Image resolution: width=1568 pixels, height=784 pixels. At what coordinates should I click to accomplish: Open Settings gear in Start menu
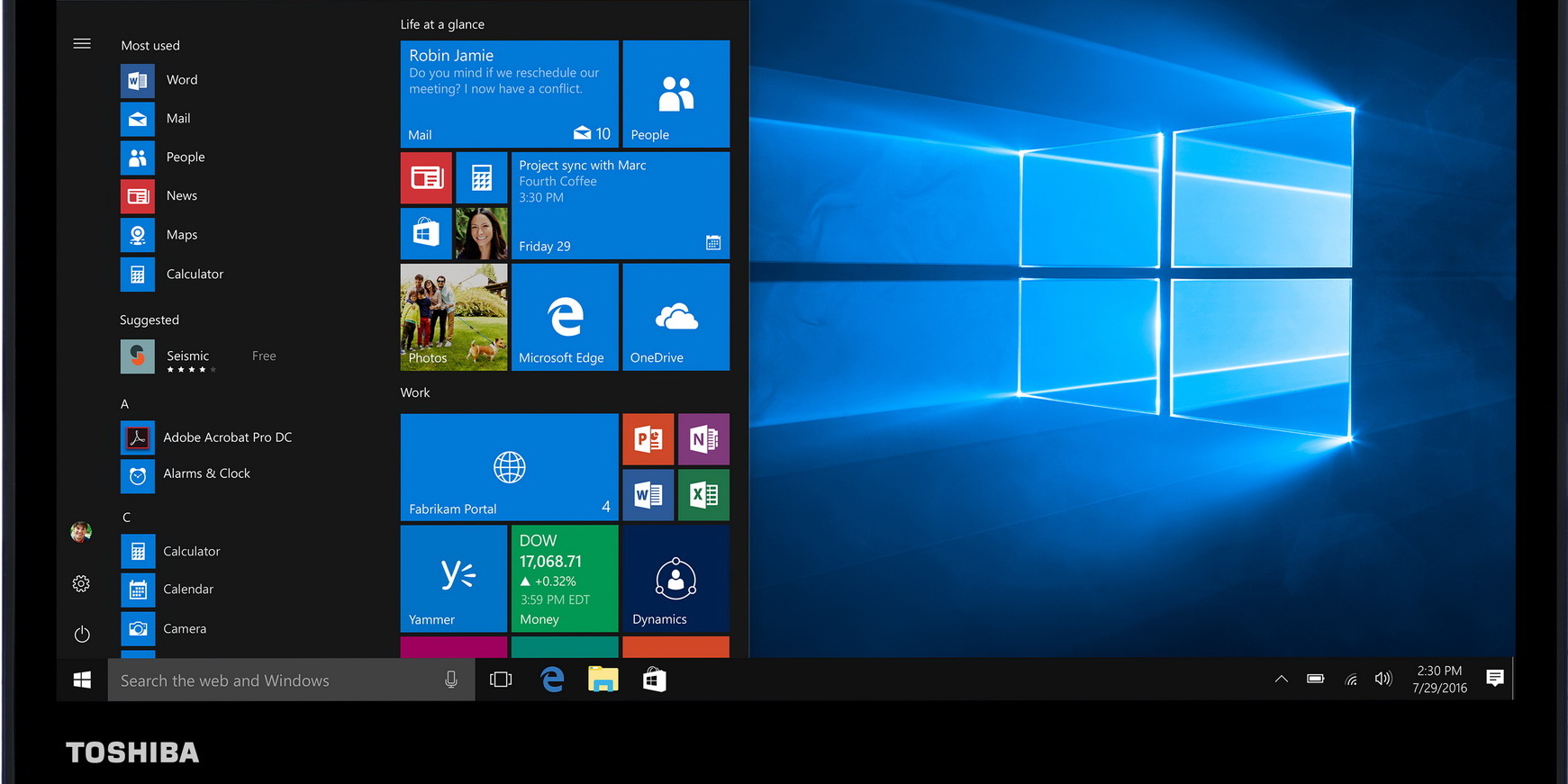[x=81, y=584]
